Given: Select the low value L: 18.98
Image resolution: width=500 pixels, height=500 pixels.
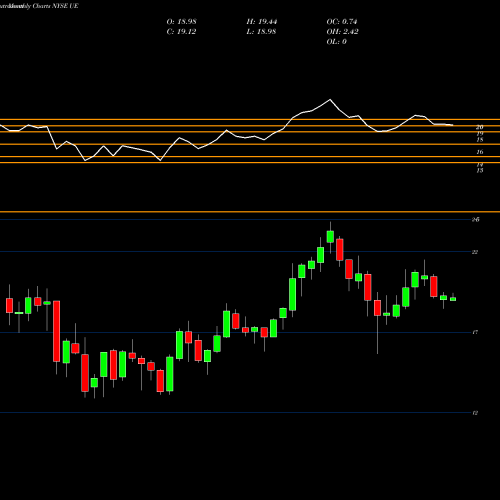Looking at the screenshot, I should pyautogui.click(x=261, y=32).
